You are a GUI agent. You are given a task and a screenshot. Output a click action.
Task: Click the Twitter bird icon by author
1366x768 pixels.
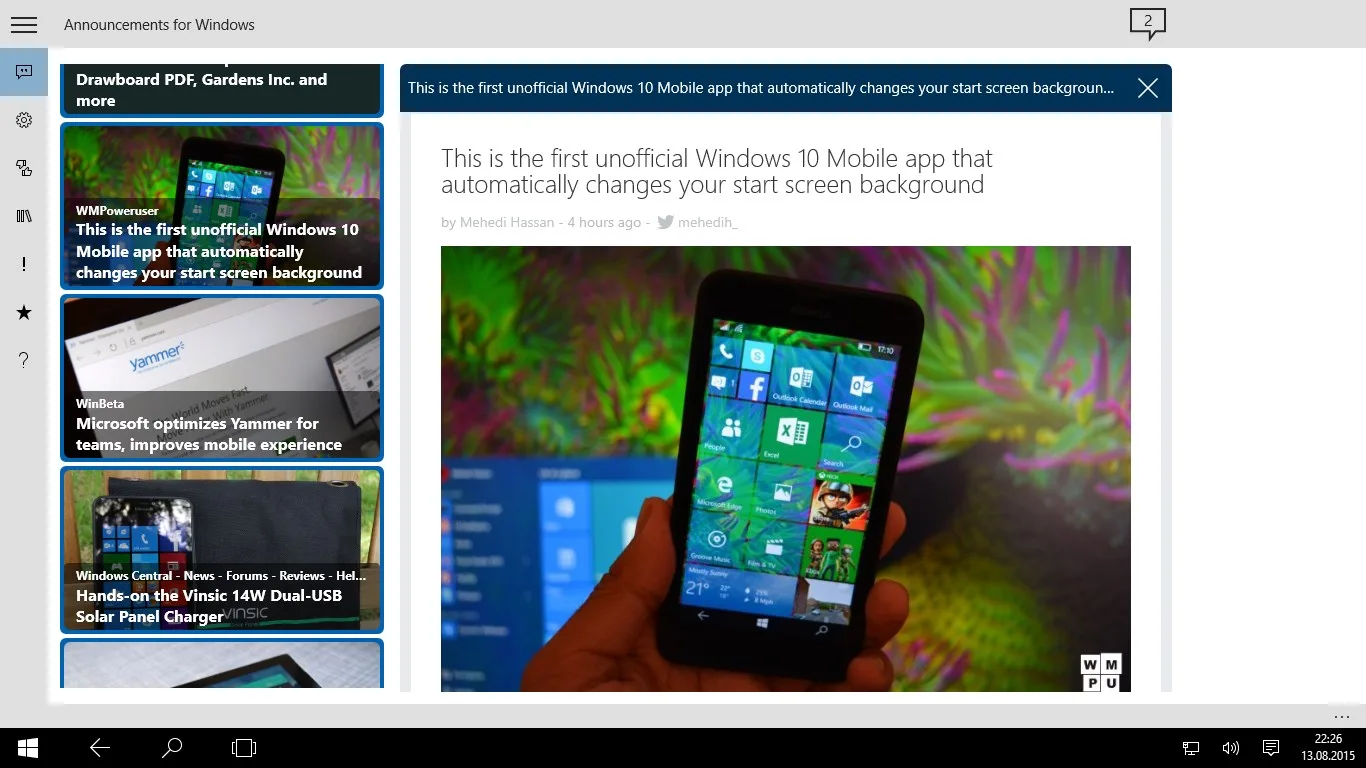665,222
